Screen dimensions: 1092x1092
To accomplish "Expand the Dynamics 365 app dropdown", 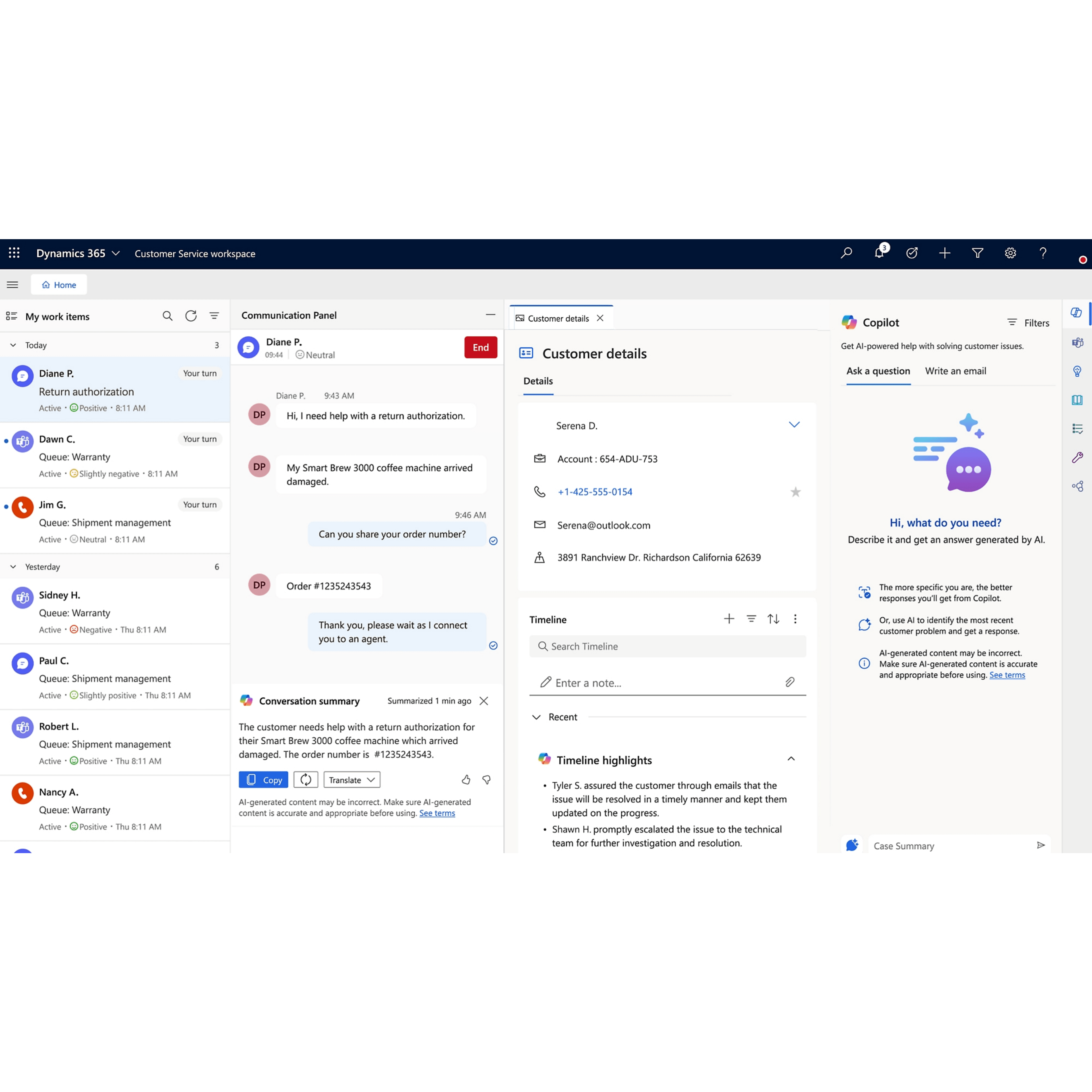I will tap(116, 253).
